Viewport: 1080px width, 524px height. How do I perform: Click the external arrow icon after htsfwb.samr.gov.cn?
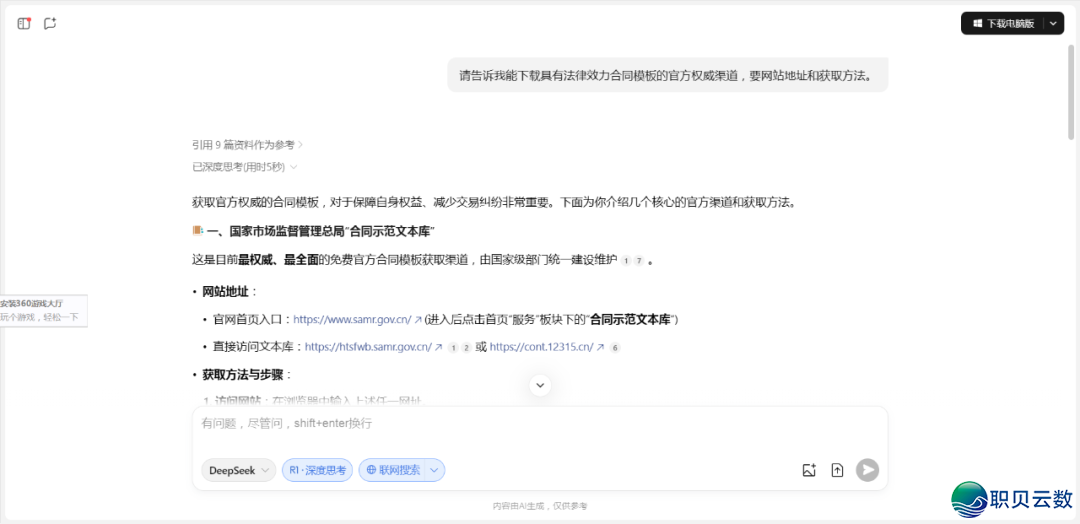pos(439,348)
